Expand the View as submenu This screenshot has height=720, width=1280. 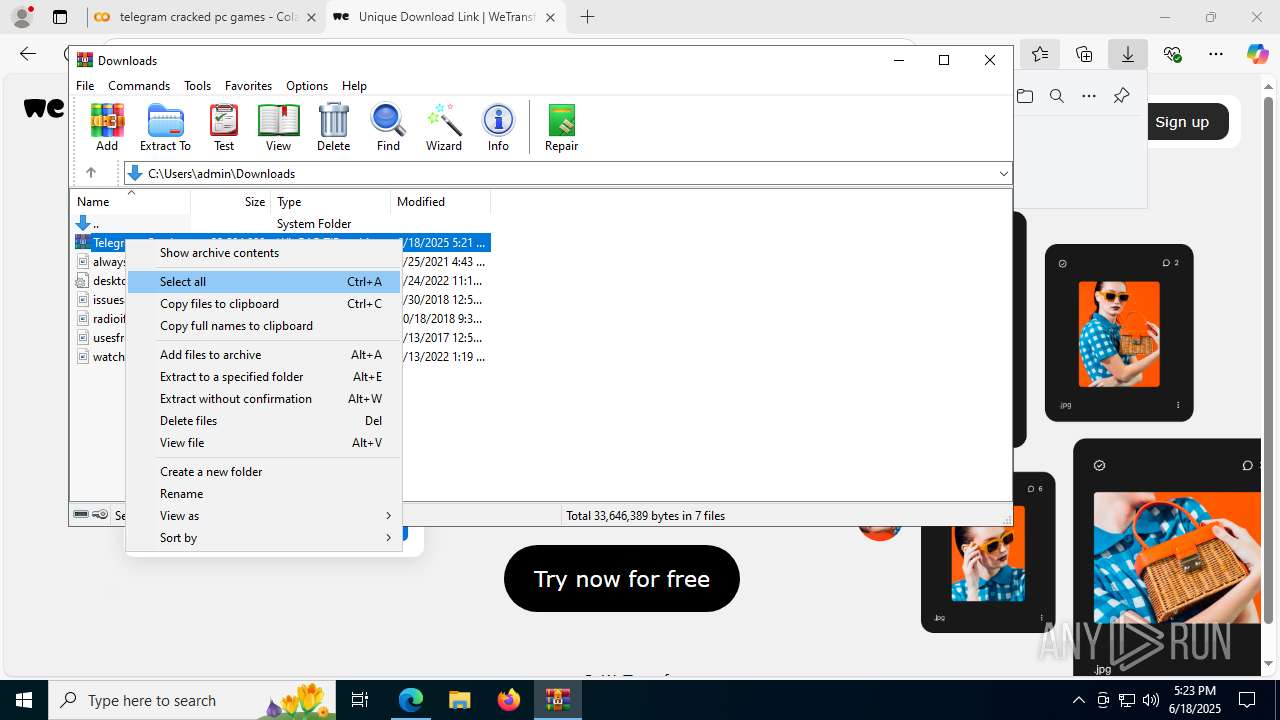click(x=264, y=516)
